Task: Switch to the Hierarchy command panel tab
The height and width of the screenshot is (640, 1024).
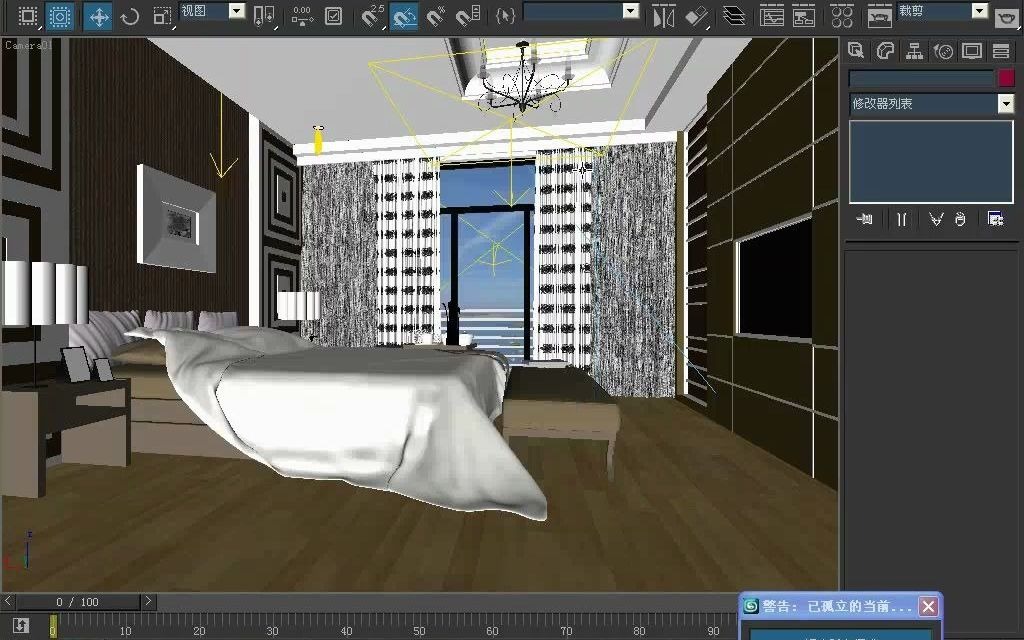Action: 913,50
